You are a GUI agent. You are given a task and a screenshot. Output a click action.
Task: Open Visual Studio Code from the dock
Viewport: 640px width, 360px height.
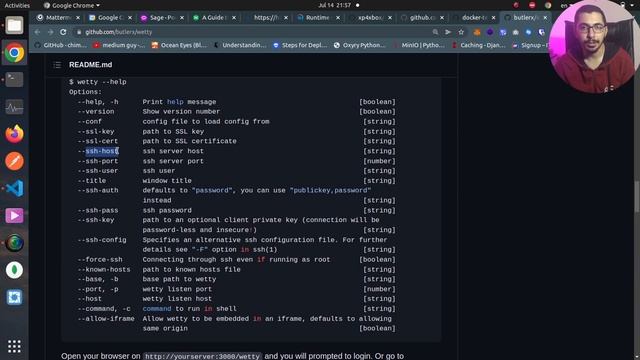tap(14, 189)
